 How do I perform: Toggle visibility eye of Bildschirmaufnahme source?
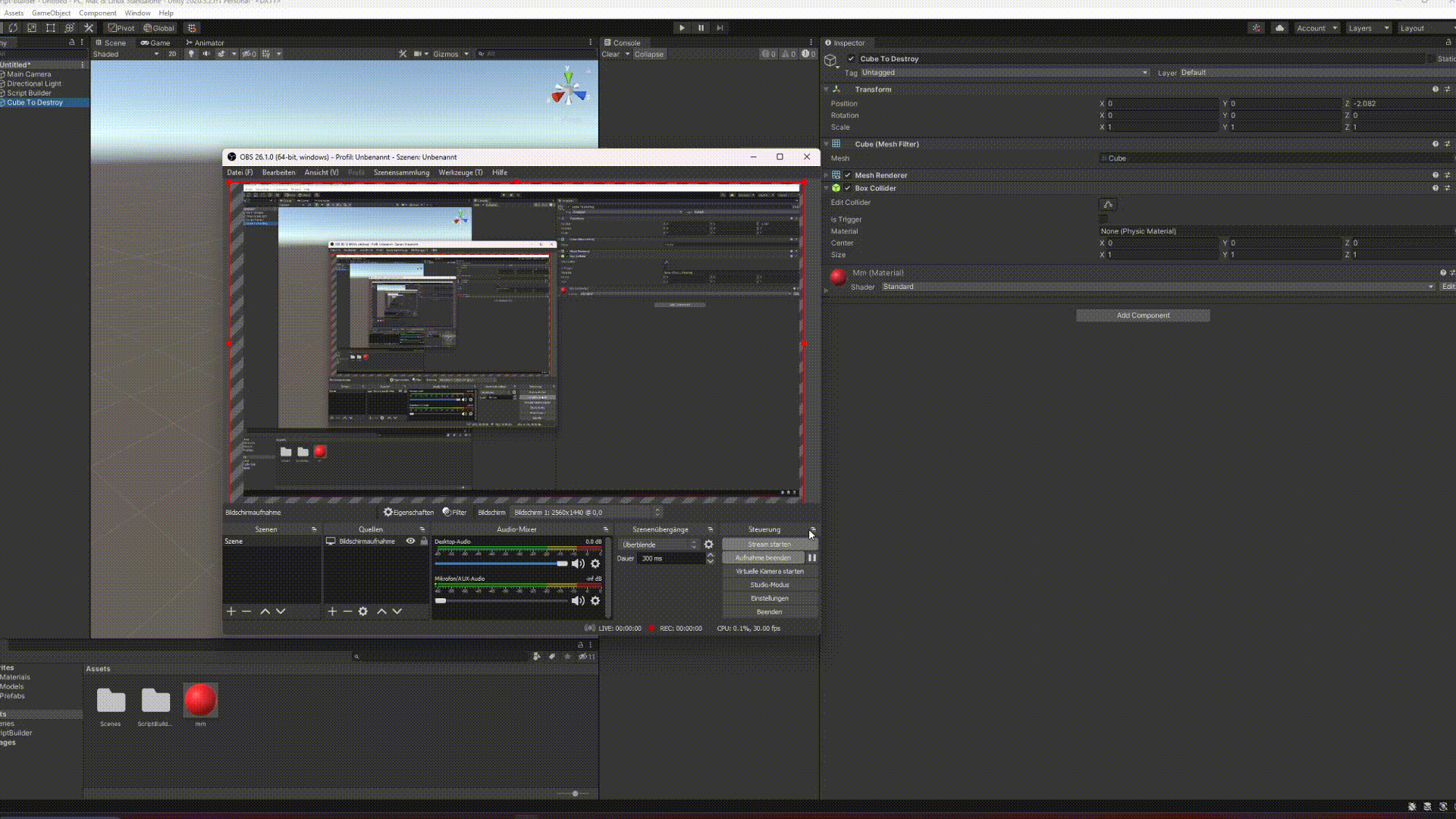pyautogui.click(x=410, y=541)
